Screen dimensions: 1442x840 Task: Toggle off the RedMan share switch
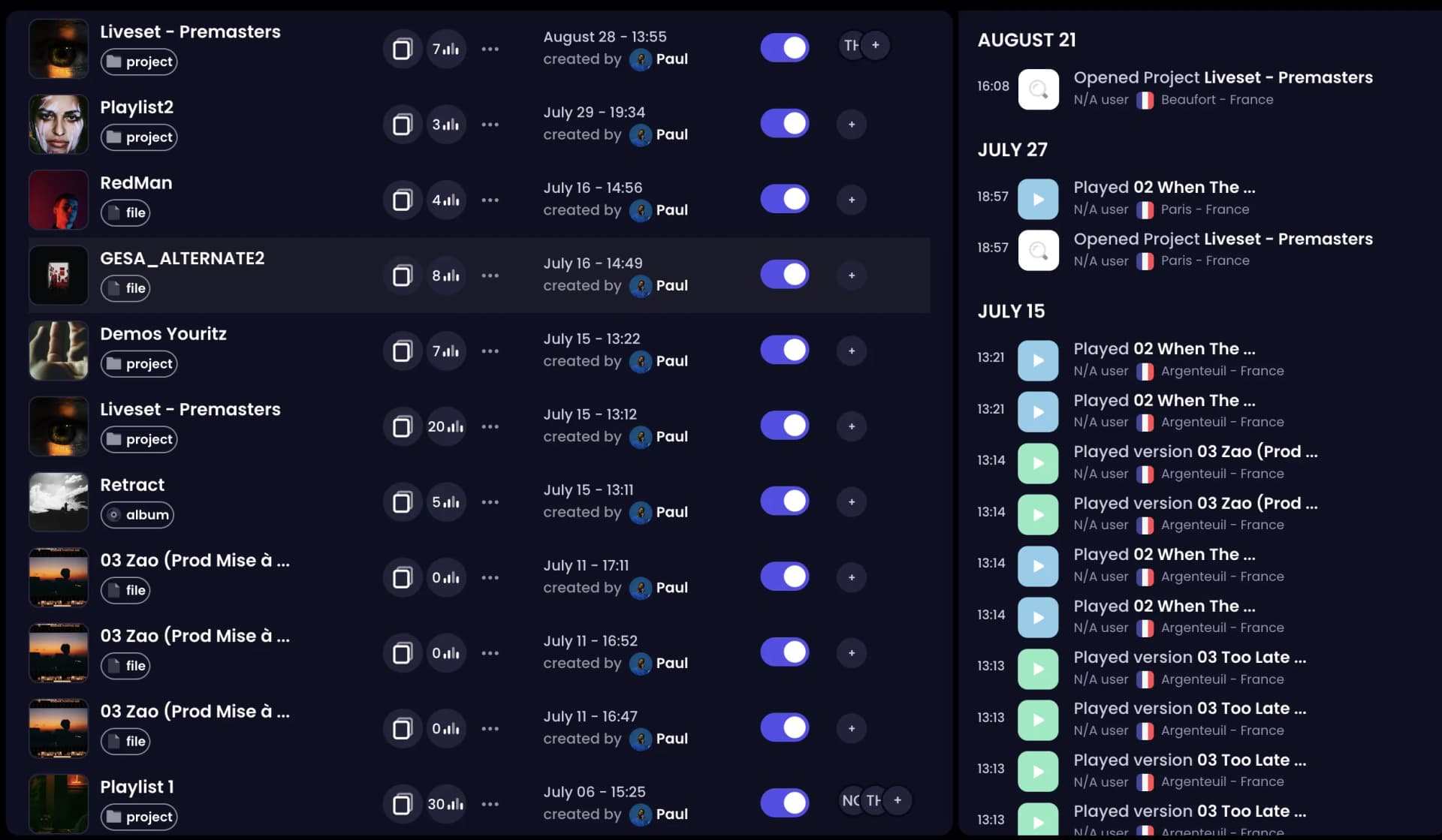(x=784, y=200)
